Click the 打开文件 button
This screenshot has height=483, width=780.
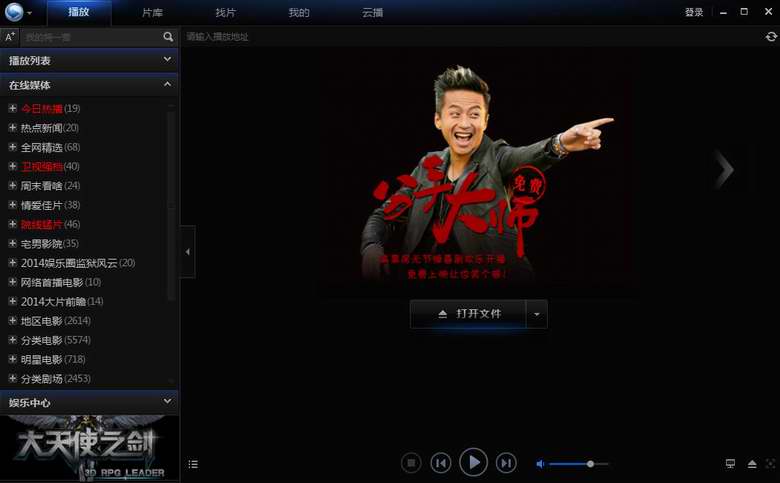(x=469, y=314)
